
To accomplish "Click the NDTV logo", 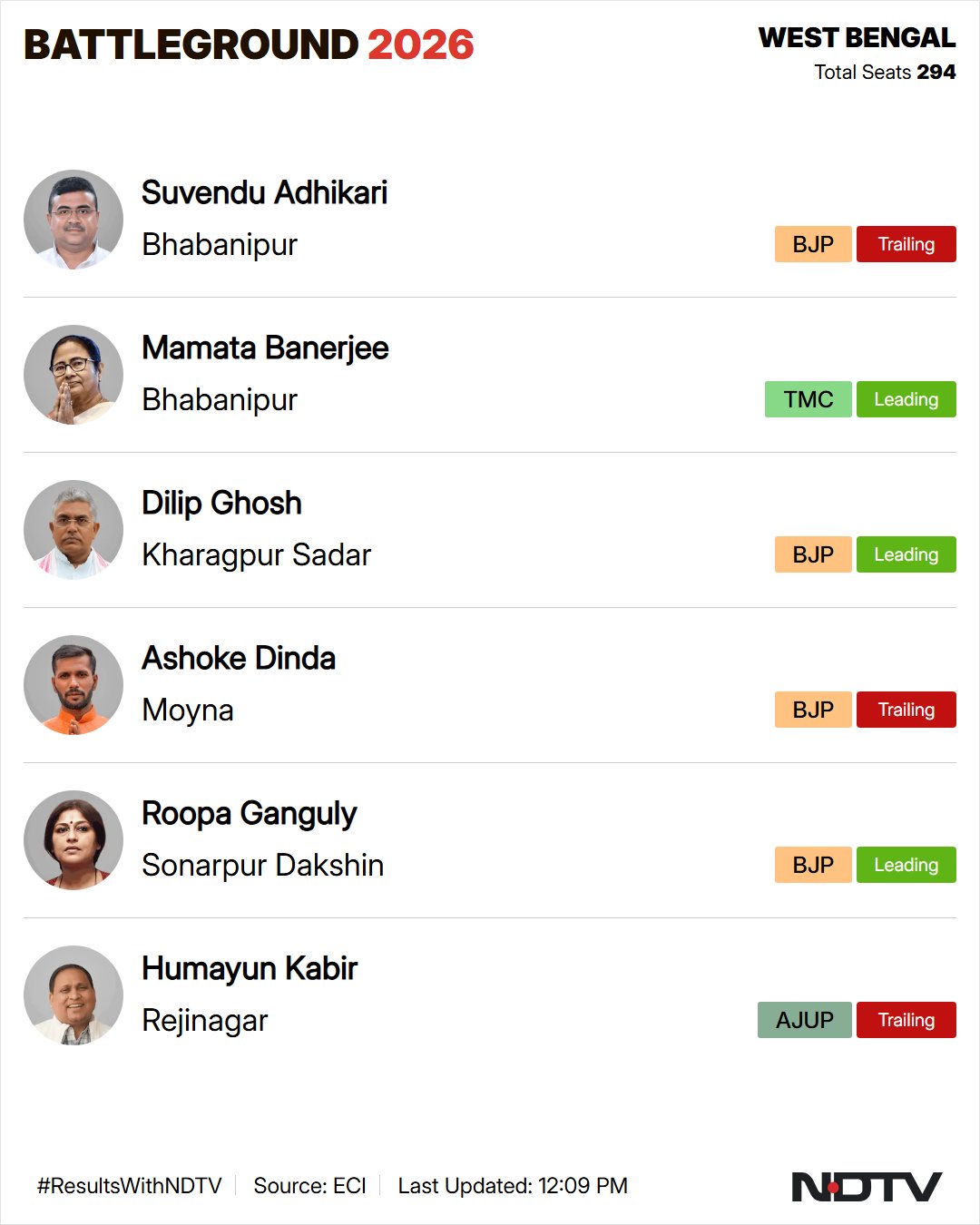I will coord(867,1187).
